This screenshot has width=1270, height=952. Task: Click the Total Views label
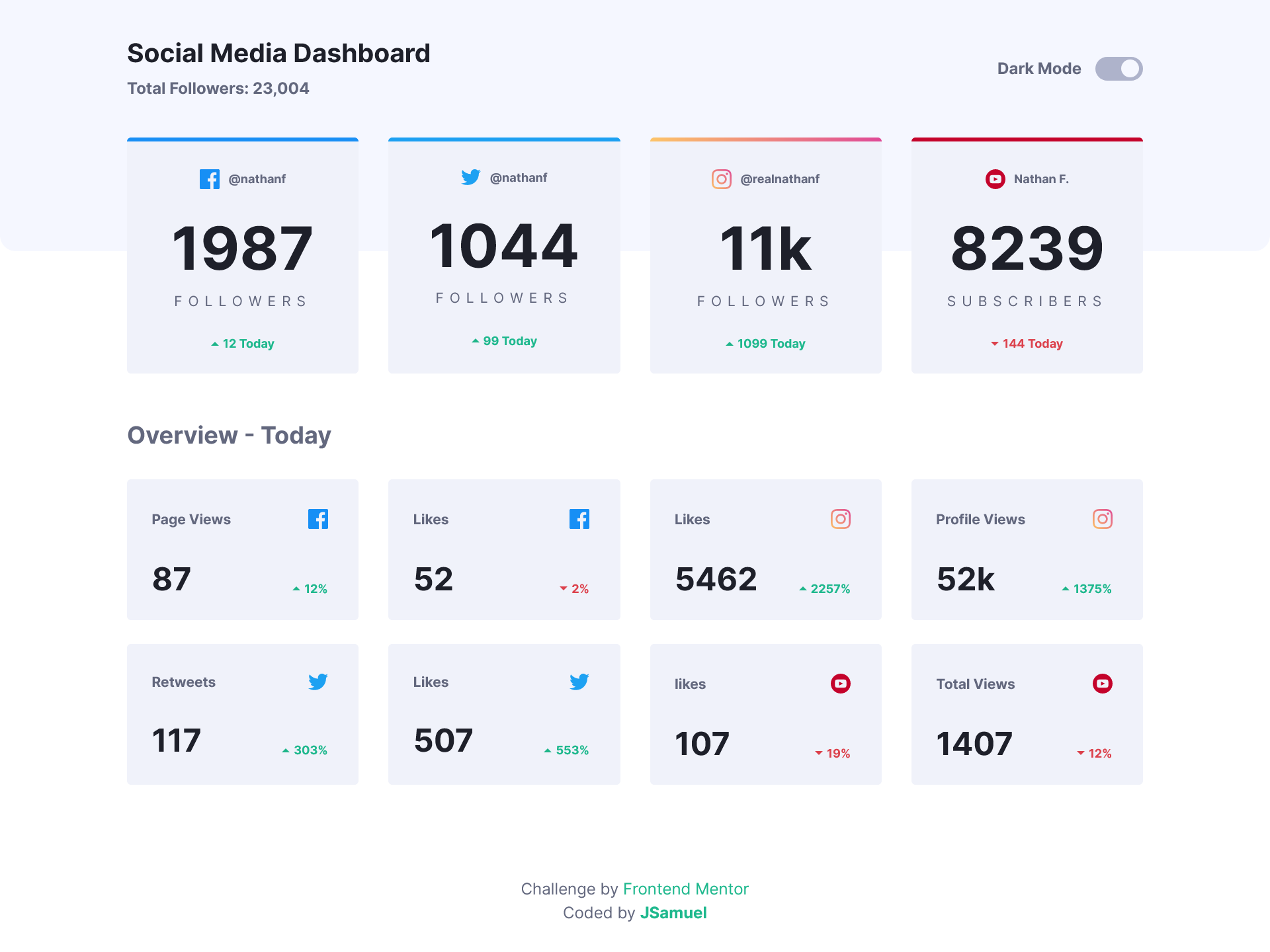(x=976, y=684)
